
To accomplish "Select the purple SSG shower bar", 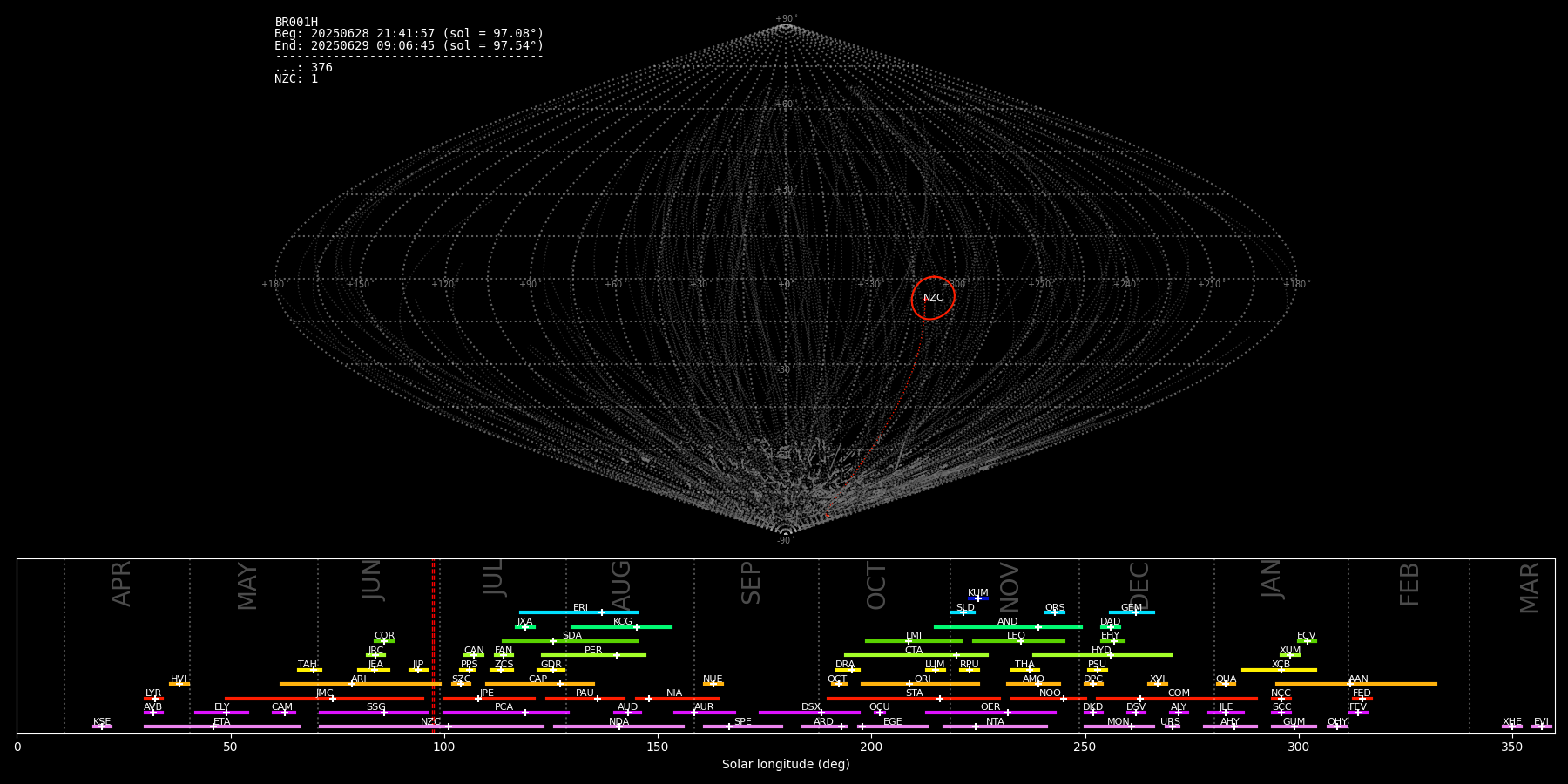I will 373,713.
